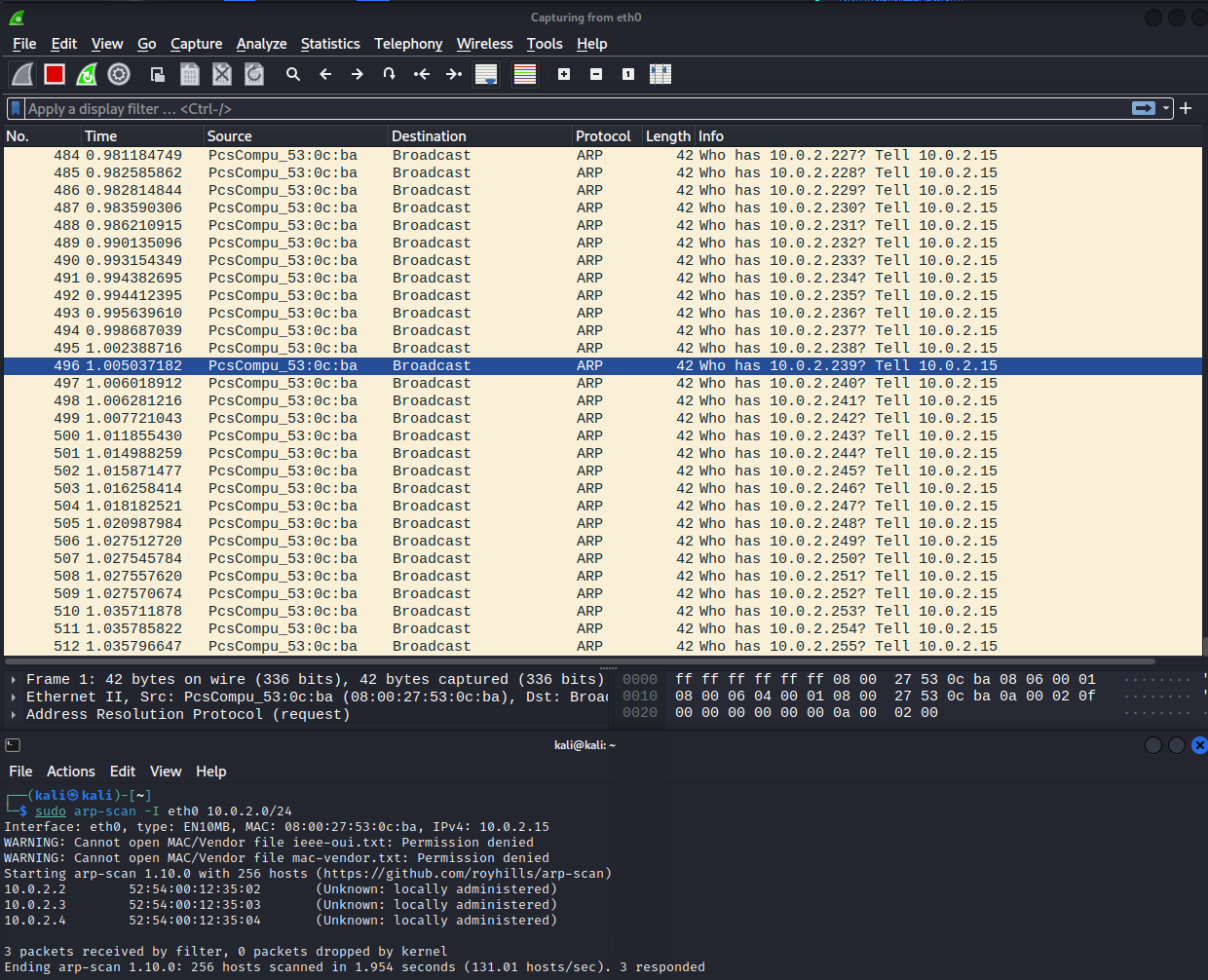
Task: Add a display filter button with plus
Action: click(x=1186, y=108)
